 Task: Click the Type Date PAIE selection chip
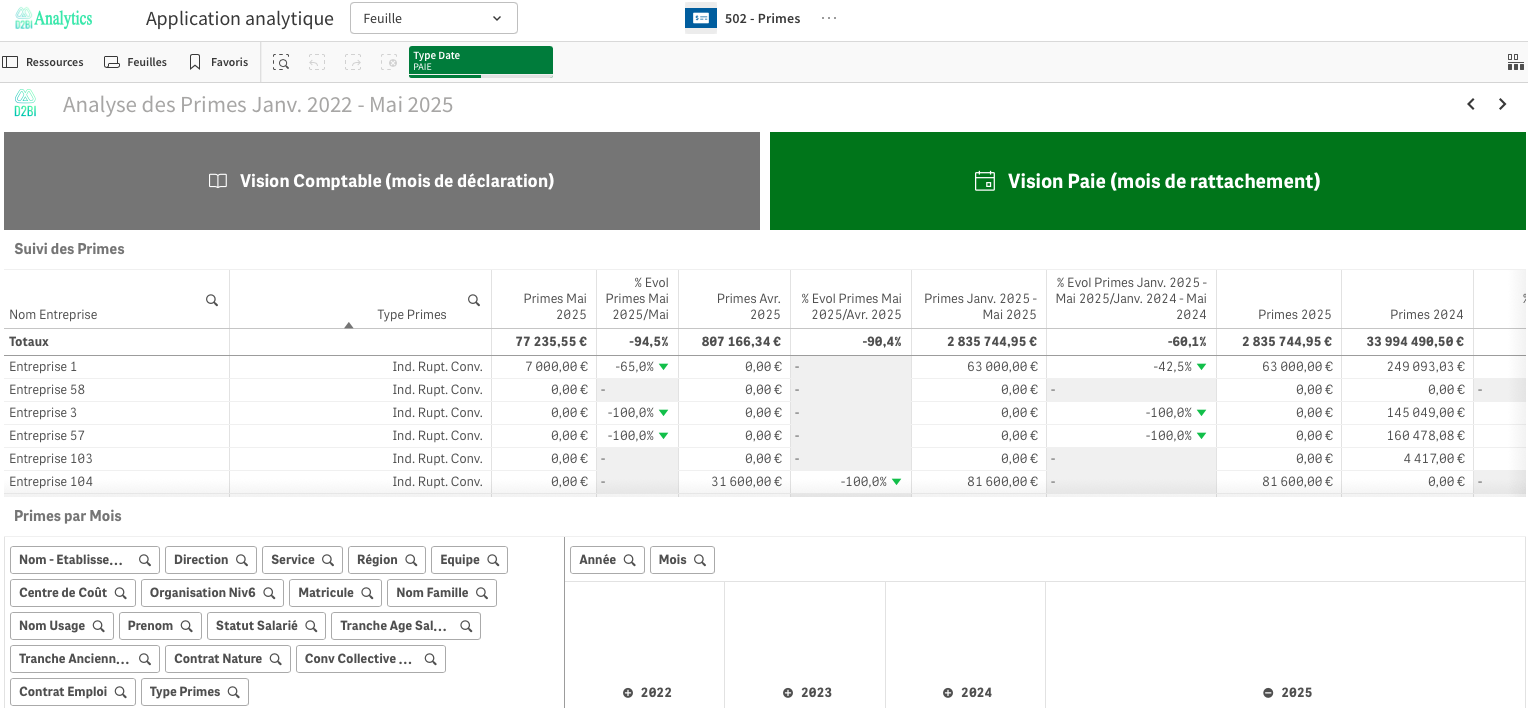tap(480, 61)
